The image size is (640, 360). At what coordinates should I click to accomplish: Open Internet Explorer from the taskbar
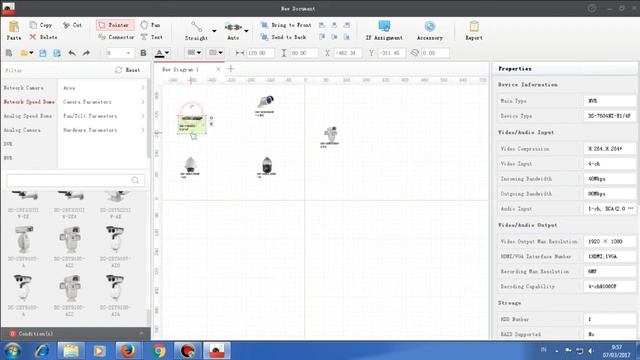[x=42, y=350]
